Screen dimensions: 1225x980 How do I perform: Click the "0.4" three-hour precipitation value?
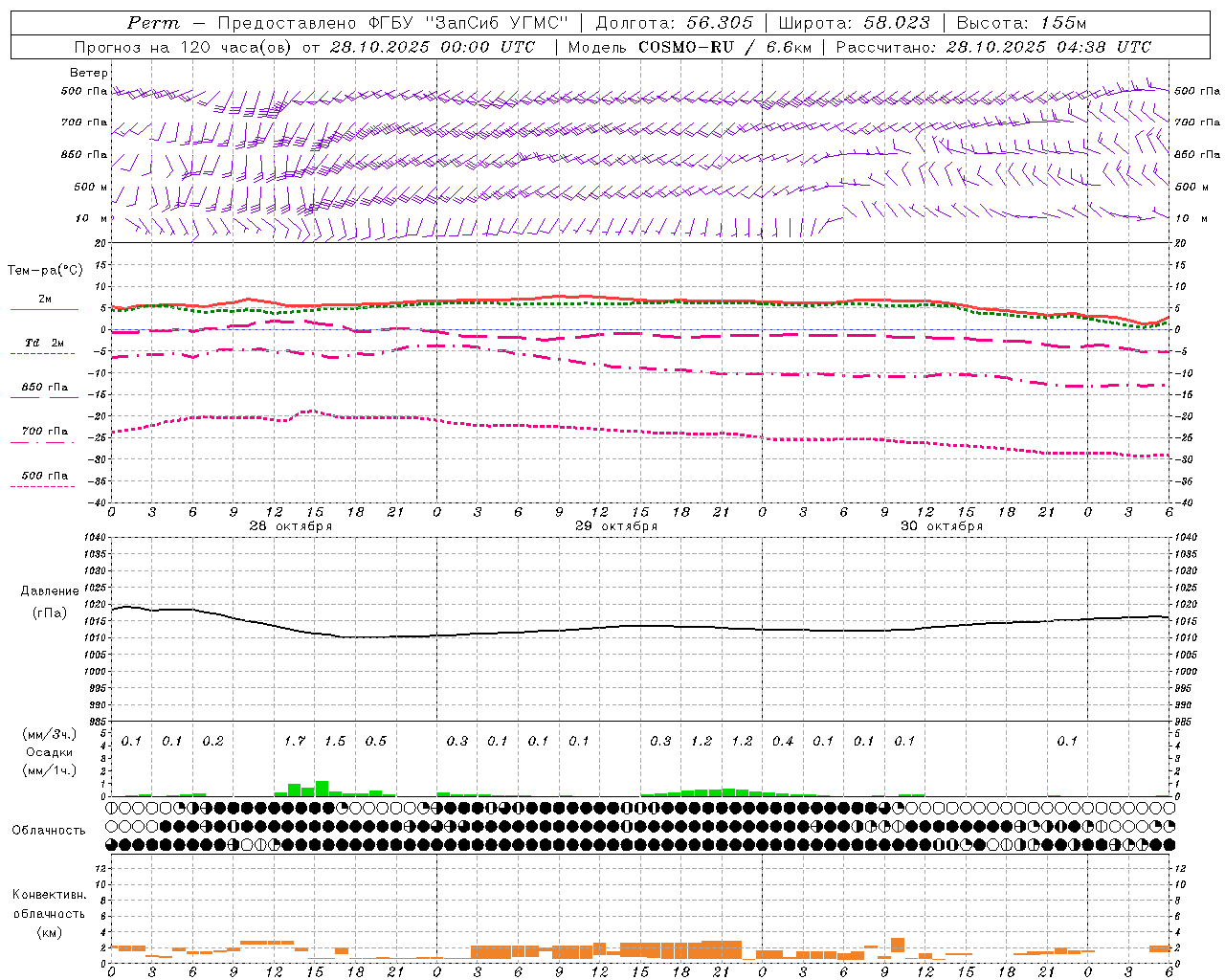point(783,741)
